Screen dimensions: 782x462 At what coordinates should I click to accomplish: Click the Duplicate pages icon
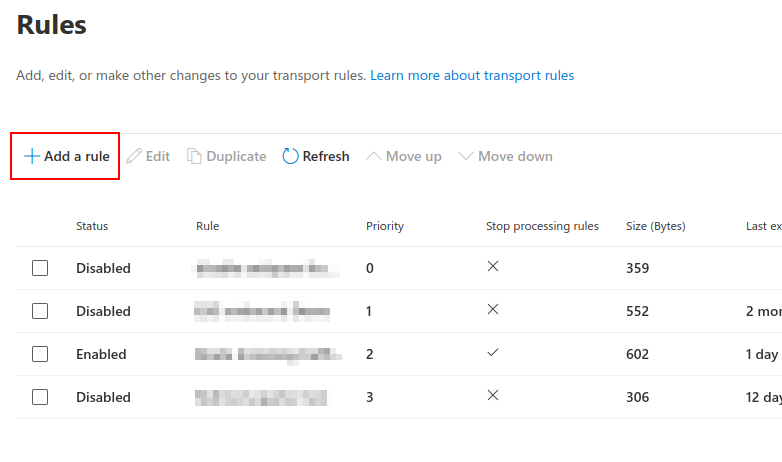point(194,156)
